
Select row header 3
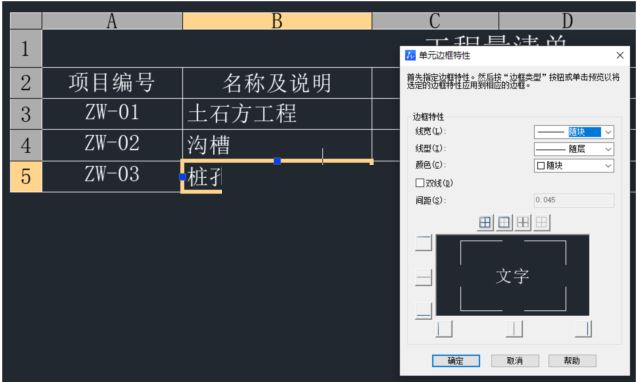[x=26, y=114]
